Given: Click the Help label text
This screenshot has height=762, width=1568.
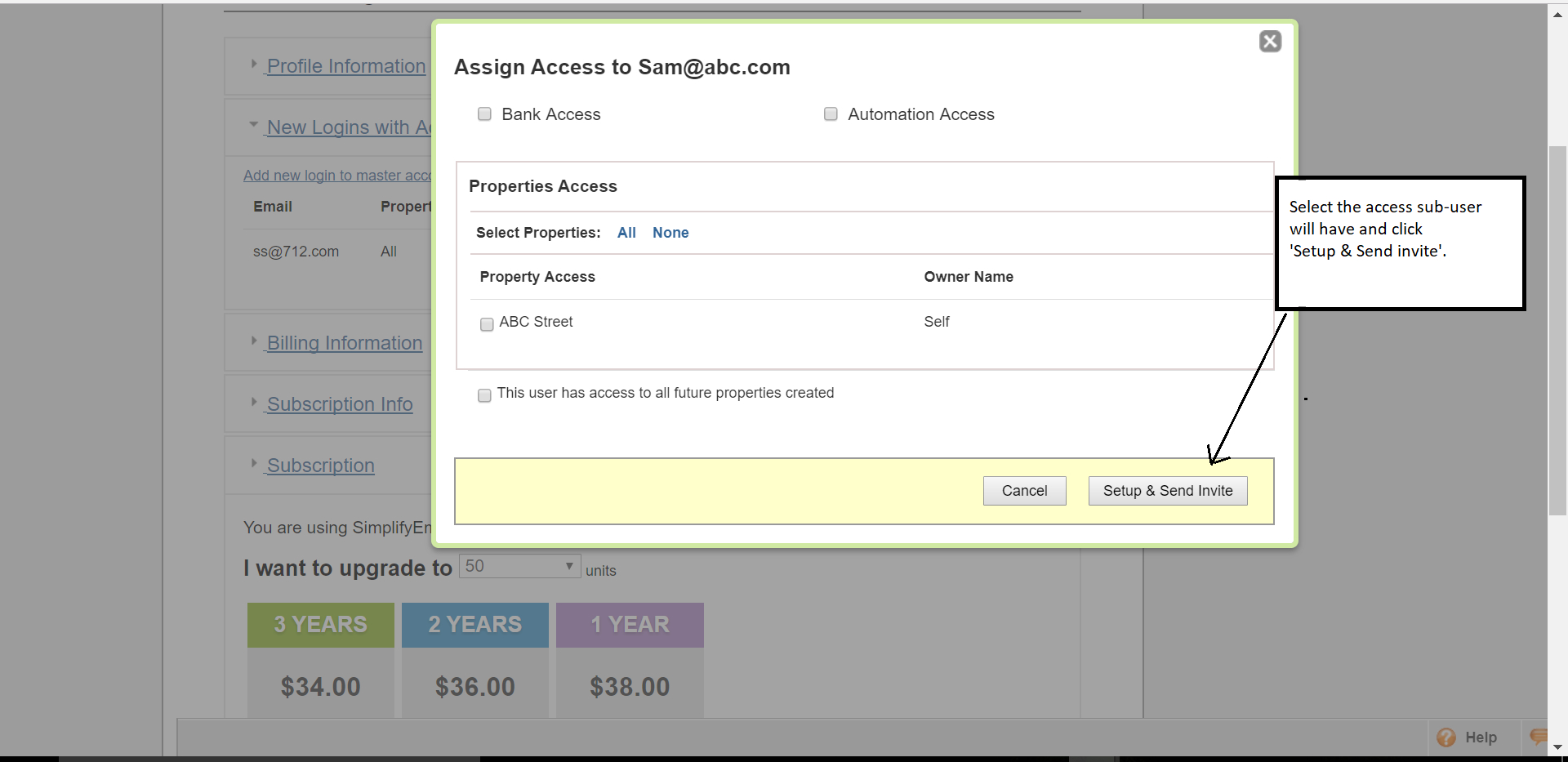Looking at the screenshot, I should pyautogui.click(x=1481, y=737).
